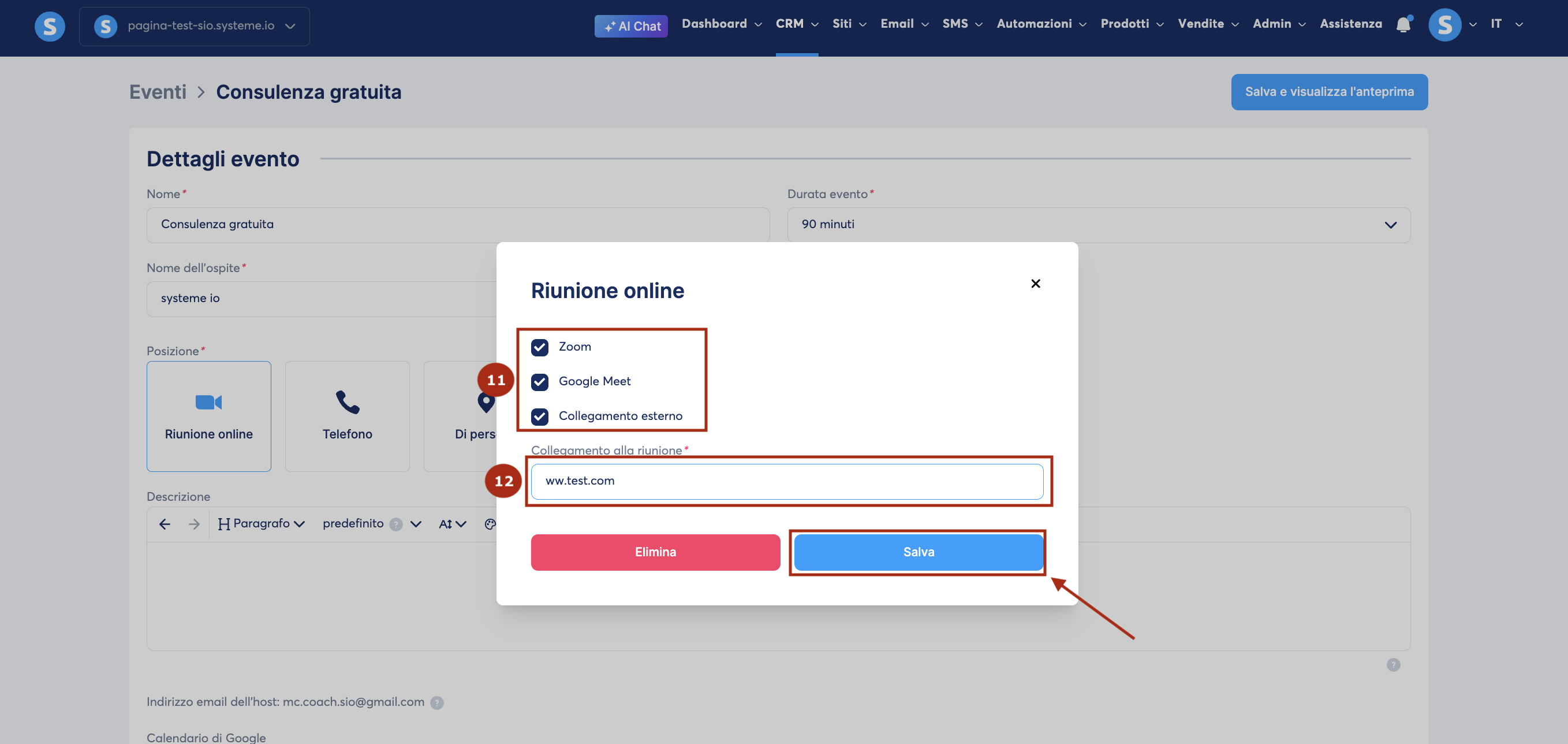Open the SMS menu
This screenshot has width=1568, height=744.
click(962, 24)
